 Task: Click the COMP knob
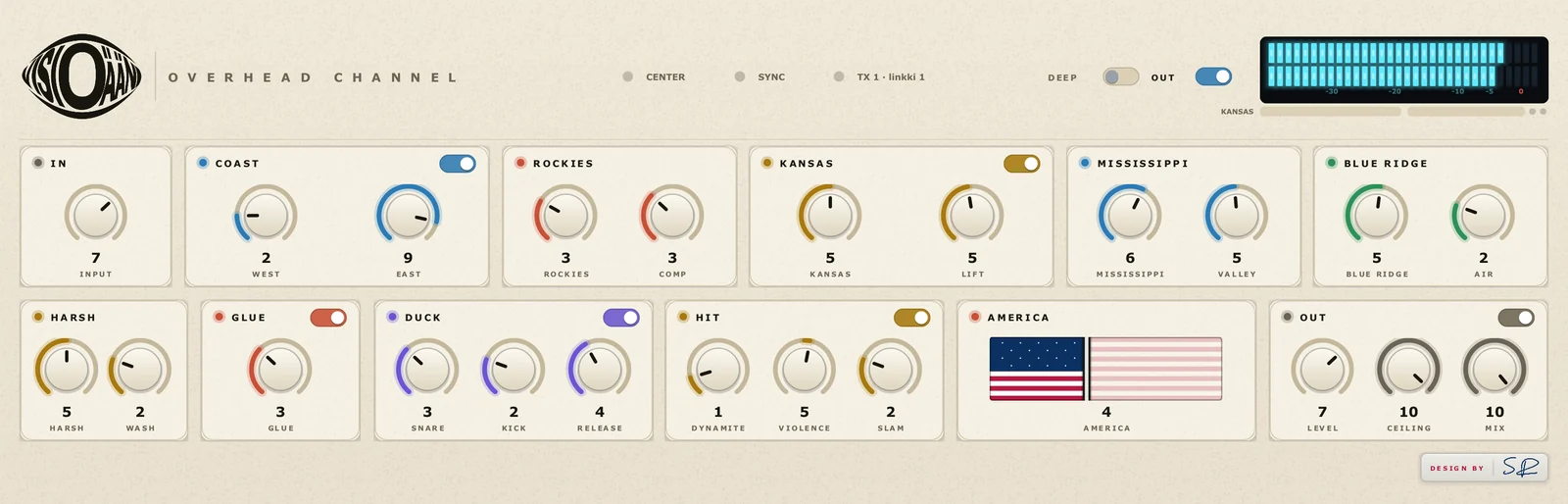[672, 215]
